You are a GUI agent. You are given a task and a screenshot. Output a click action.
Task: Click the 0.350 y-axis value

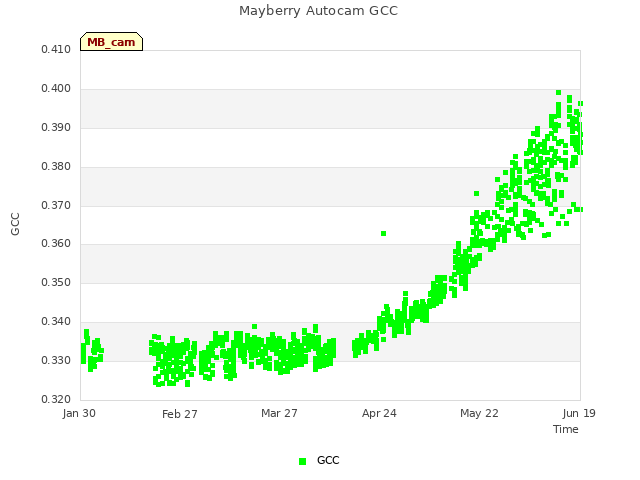click(x=56, y=282)
